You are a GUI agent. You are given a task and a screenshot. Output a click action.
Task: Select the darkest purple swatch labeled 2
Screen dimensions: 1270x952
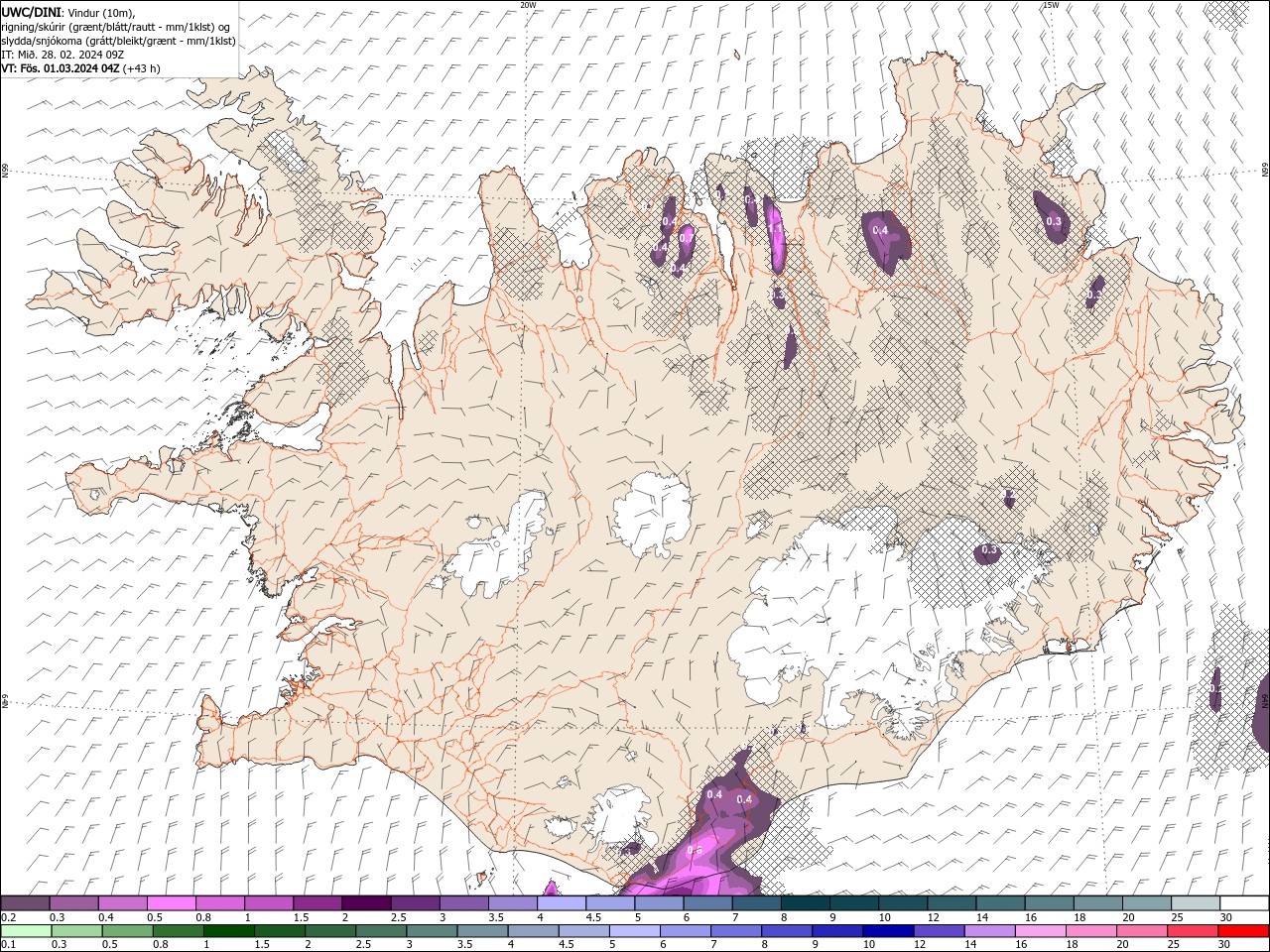pos(366,903)
